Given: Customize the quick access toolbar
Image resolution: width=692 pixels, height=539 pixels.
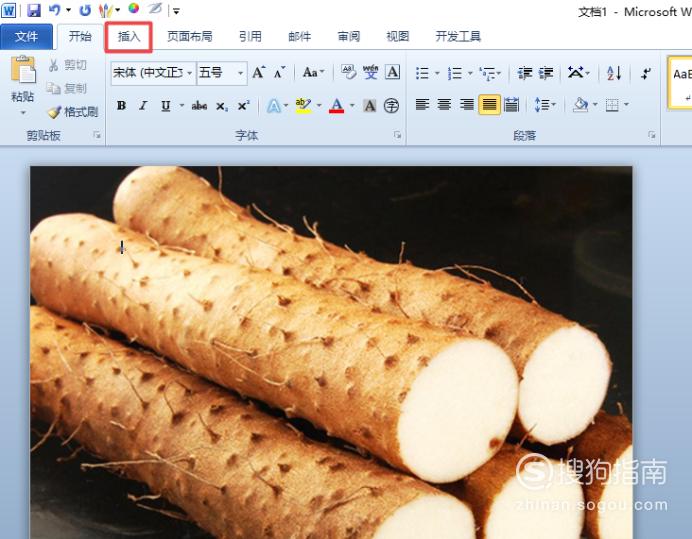Looking at the screenshot, I should (x=176, y=11).
